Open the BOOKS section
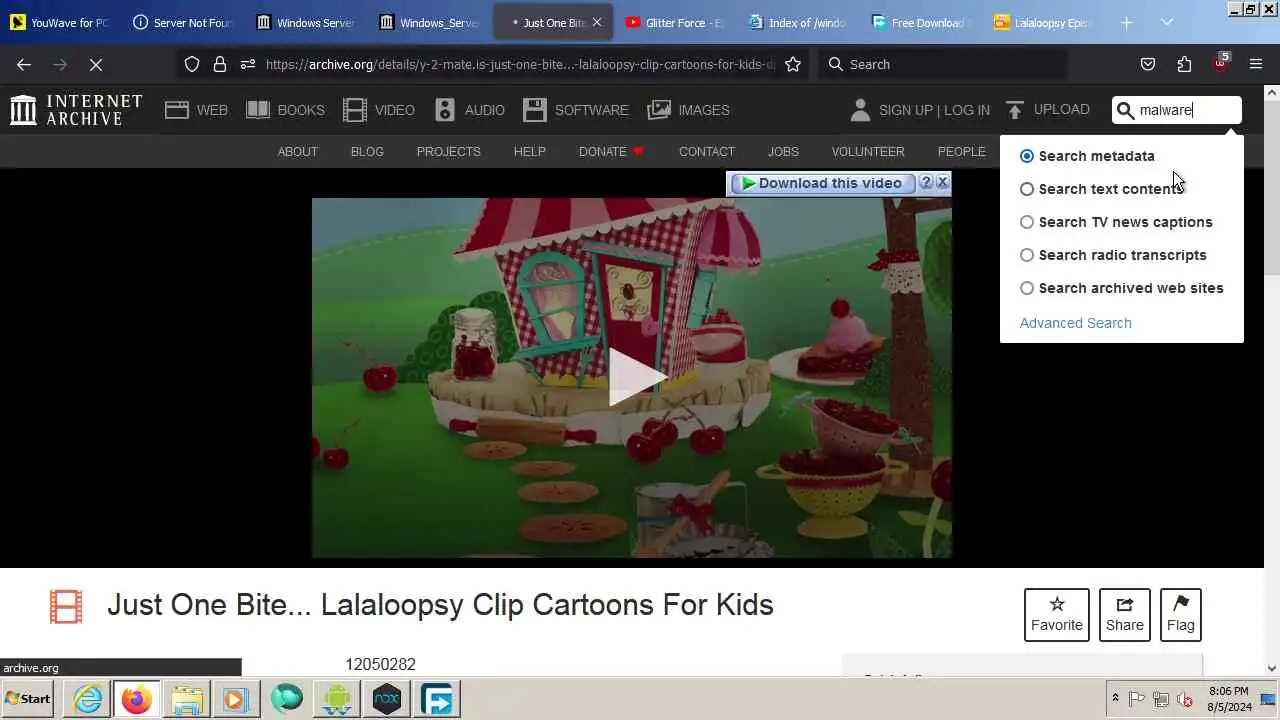The width and height of the screenshot is (1280, 720). [x=285, y=110]
